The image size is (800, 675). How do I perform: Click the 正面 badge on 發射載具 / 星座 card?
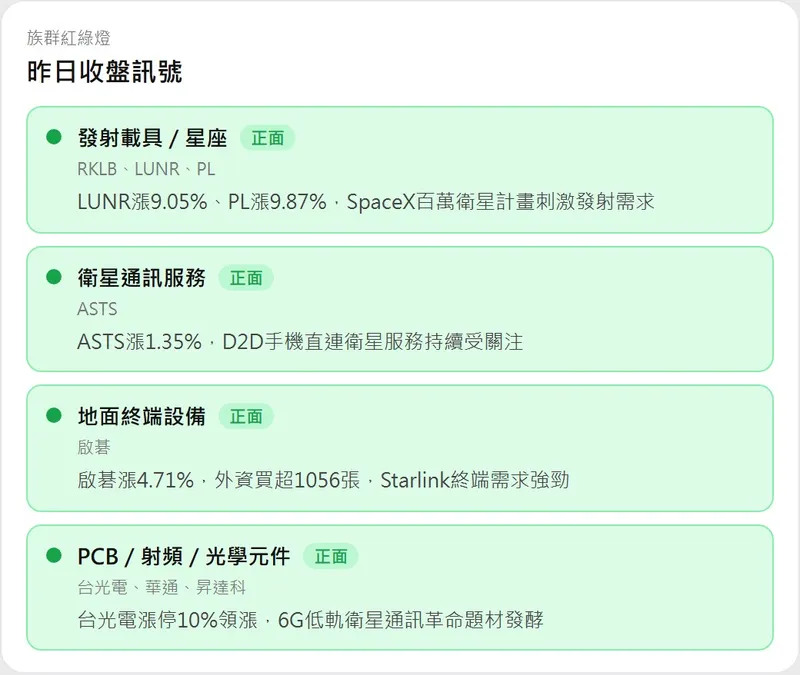tap(267, 139)
